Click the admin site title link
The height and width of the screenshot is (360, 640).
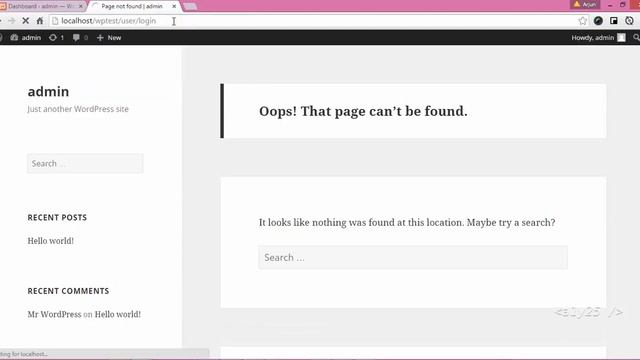point(48,91)
